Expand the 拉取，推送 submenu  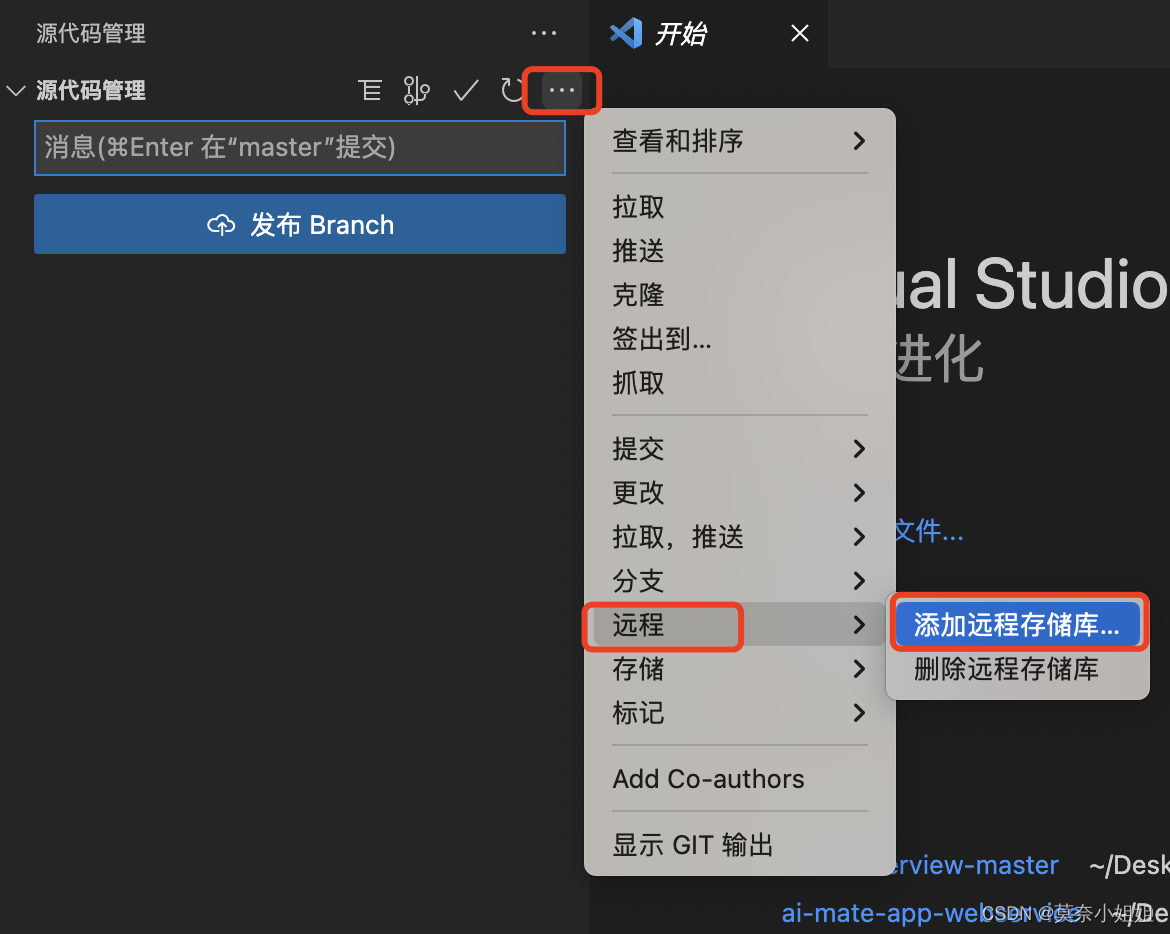click(739, 536)
